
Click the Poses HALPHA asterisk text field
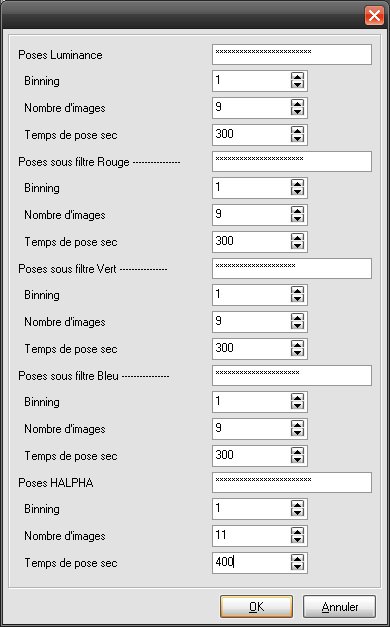click(292, 483)
